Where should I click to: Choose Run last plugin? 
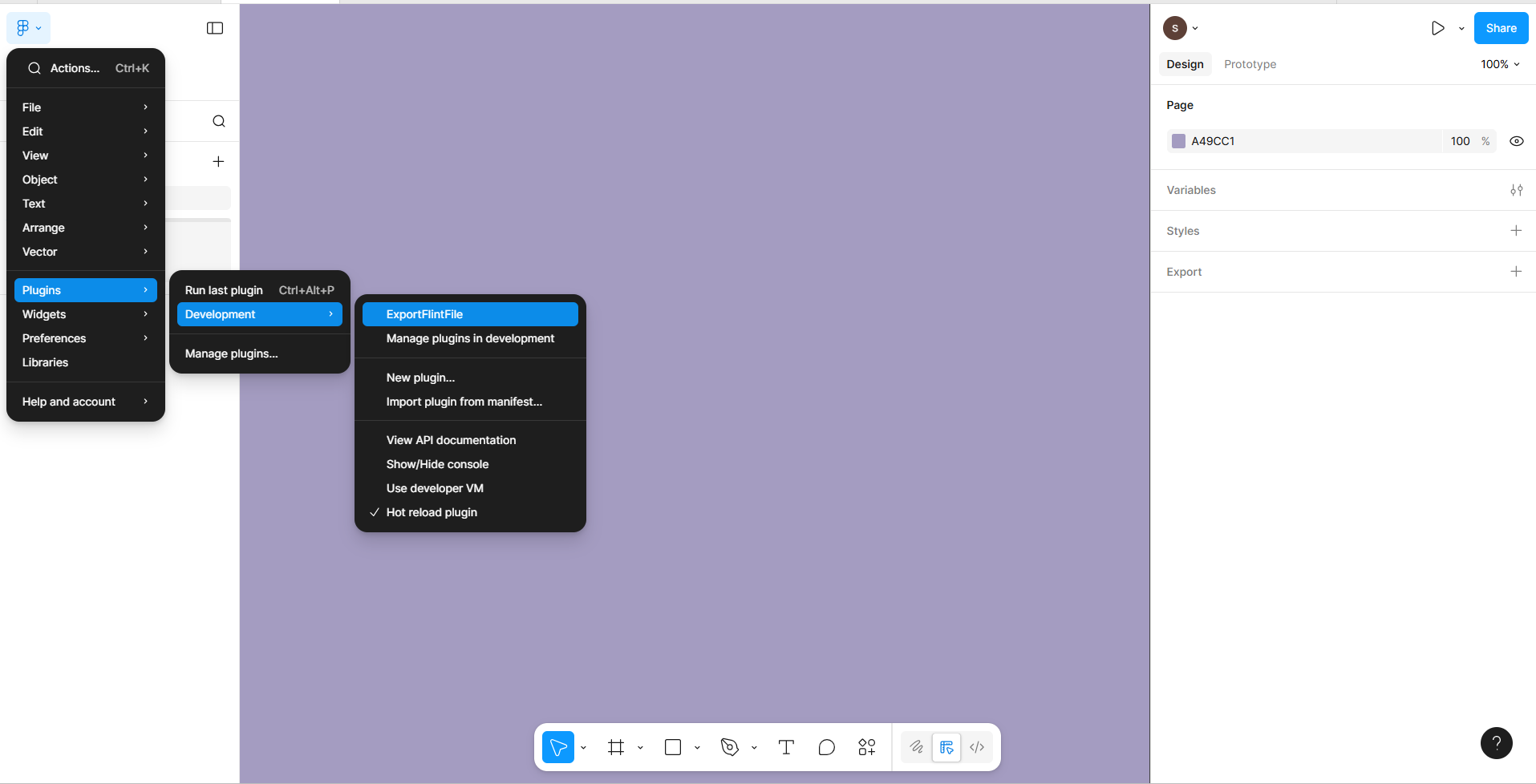(x=260, y=290)
